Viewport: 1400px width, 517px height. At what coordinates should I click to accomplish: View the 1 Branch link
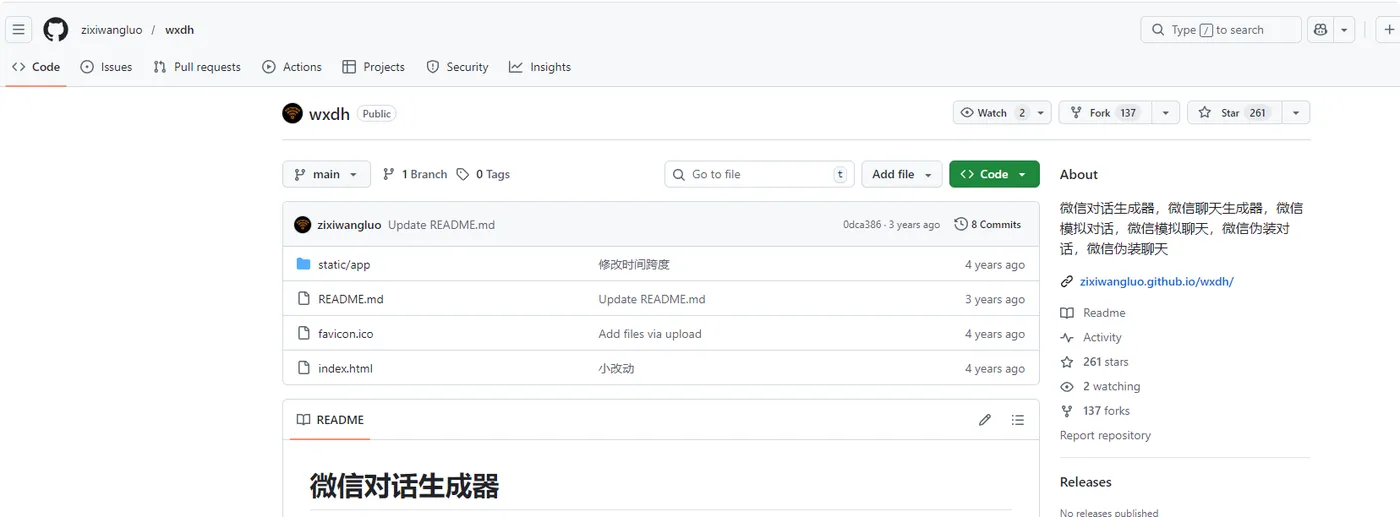click(x=415, y=174)
